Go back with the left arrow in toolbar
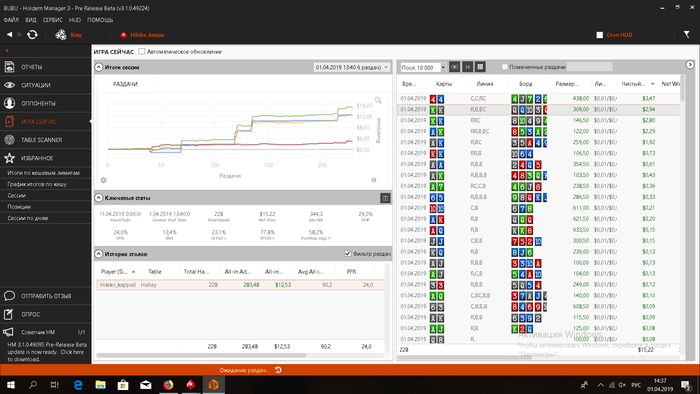Screen dimensions: 700x394 click(x=9, y=34)
